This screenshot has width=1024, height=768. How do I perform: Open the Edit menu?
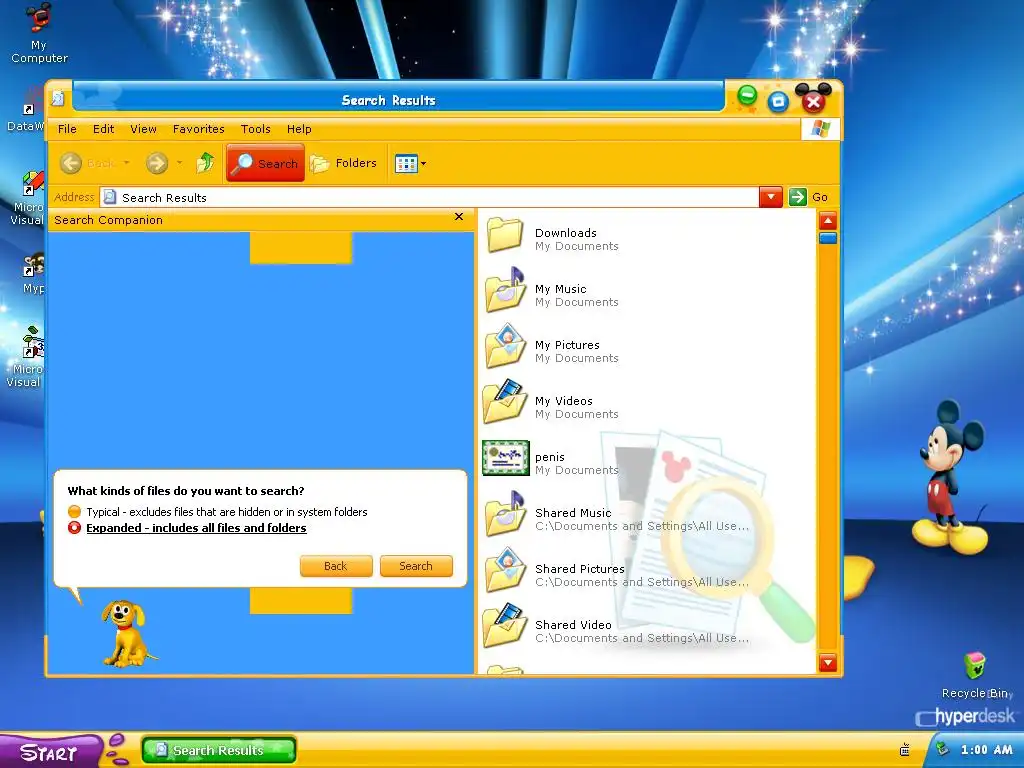coord(103,129)
